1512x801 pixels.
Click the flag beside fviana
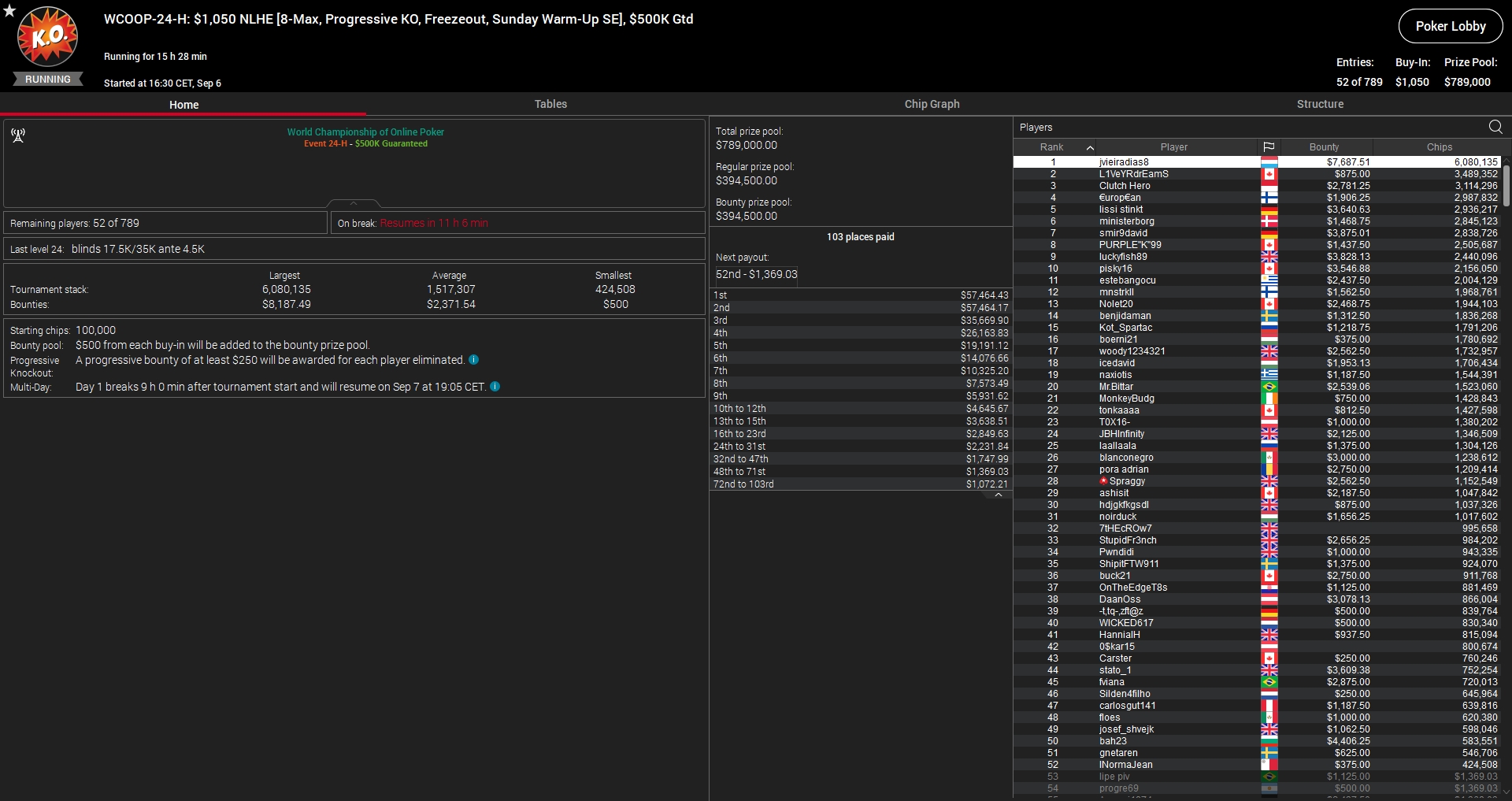pyautogui.click(x=1269, y=682)
